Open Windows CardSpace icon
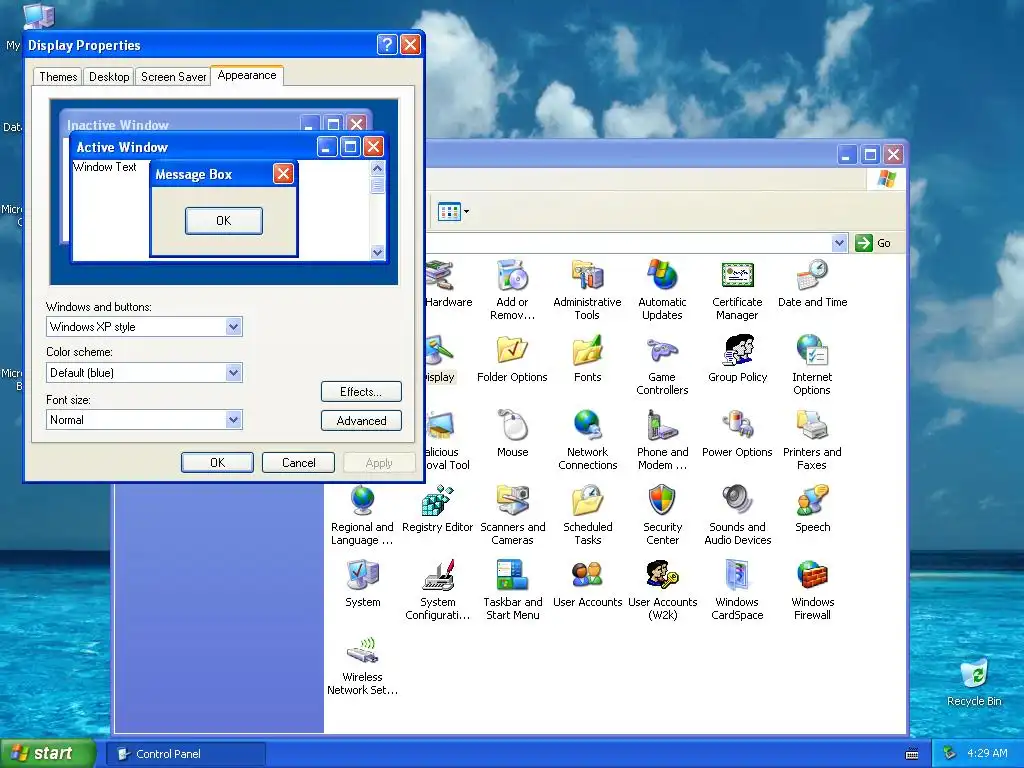This screenshot has height=768, width=1024. click(737, 577)
